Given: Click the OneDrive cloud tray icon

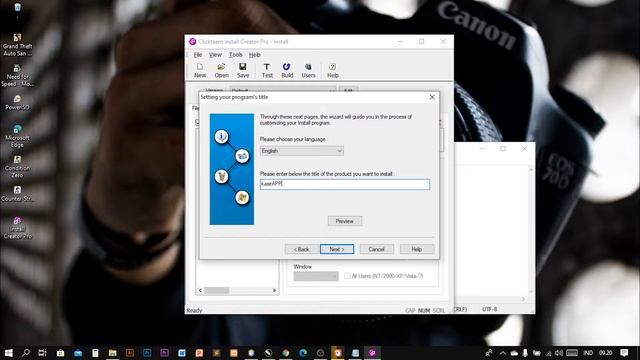Looking at the screenshot, I should coord(514,353).
